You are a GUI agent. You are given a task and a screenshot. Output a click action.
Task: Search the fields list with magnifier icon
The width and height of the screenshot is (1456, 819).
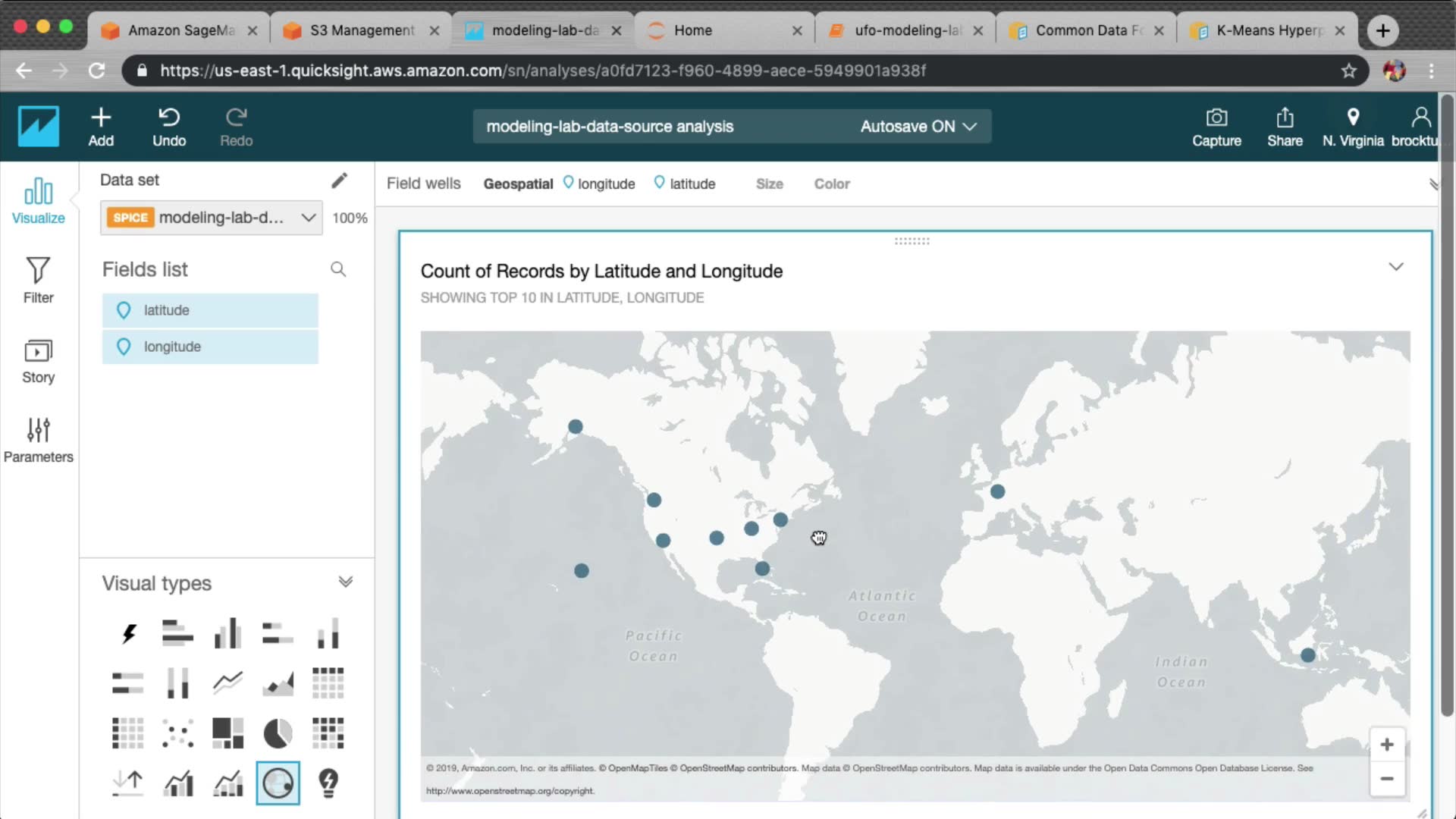pos(338,269)
